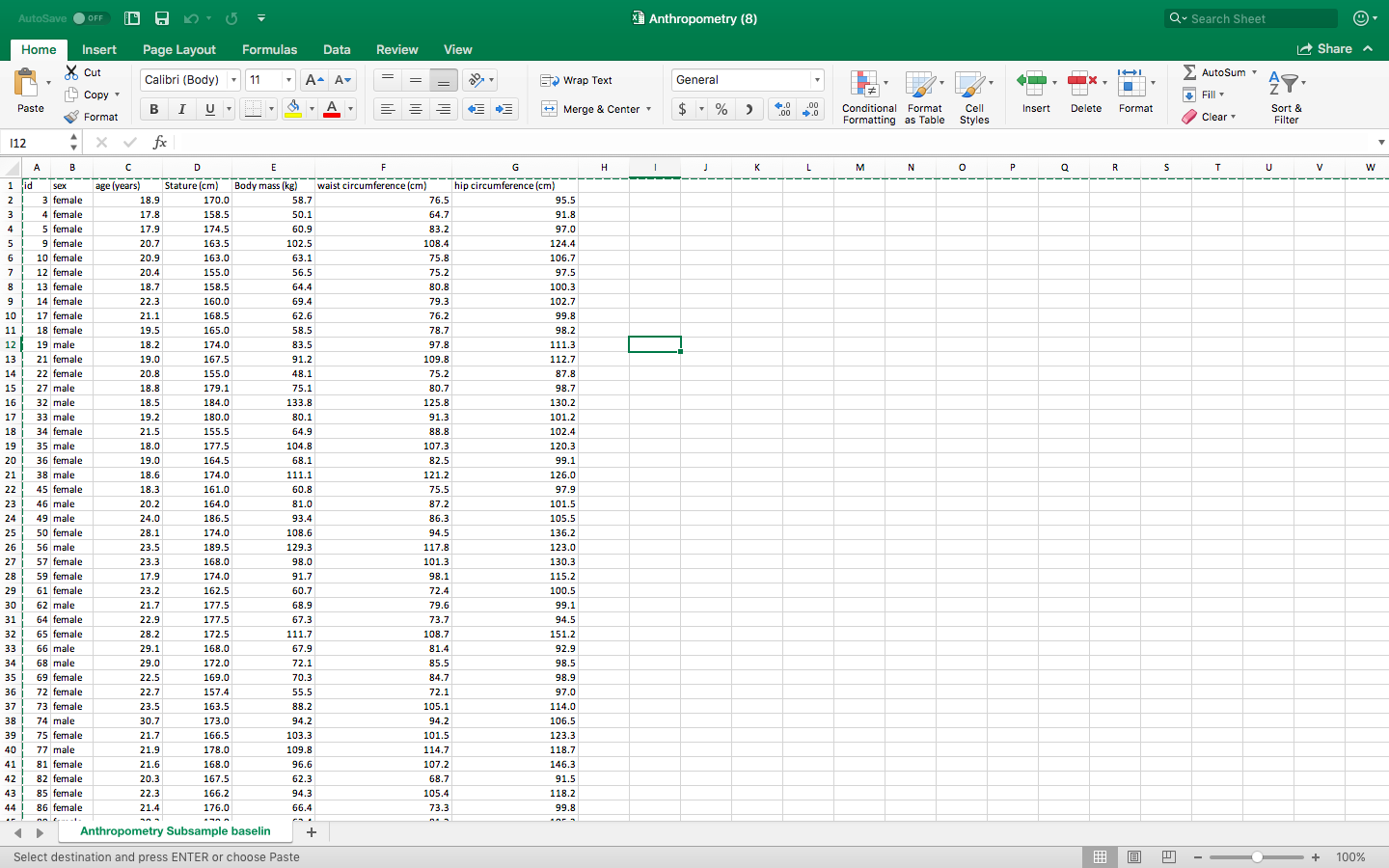
Task: Toggle bold formatting
Action: click(x=154, y=109)
